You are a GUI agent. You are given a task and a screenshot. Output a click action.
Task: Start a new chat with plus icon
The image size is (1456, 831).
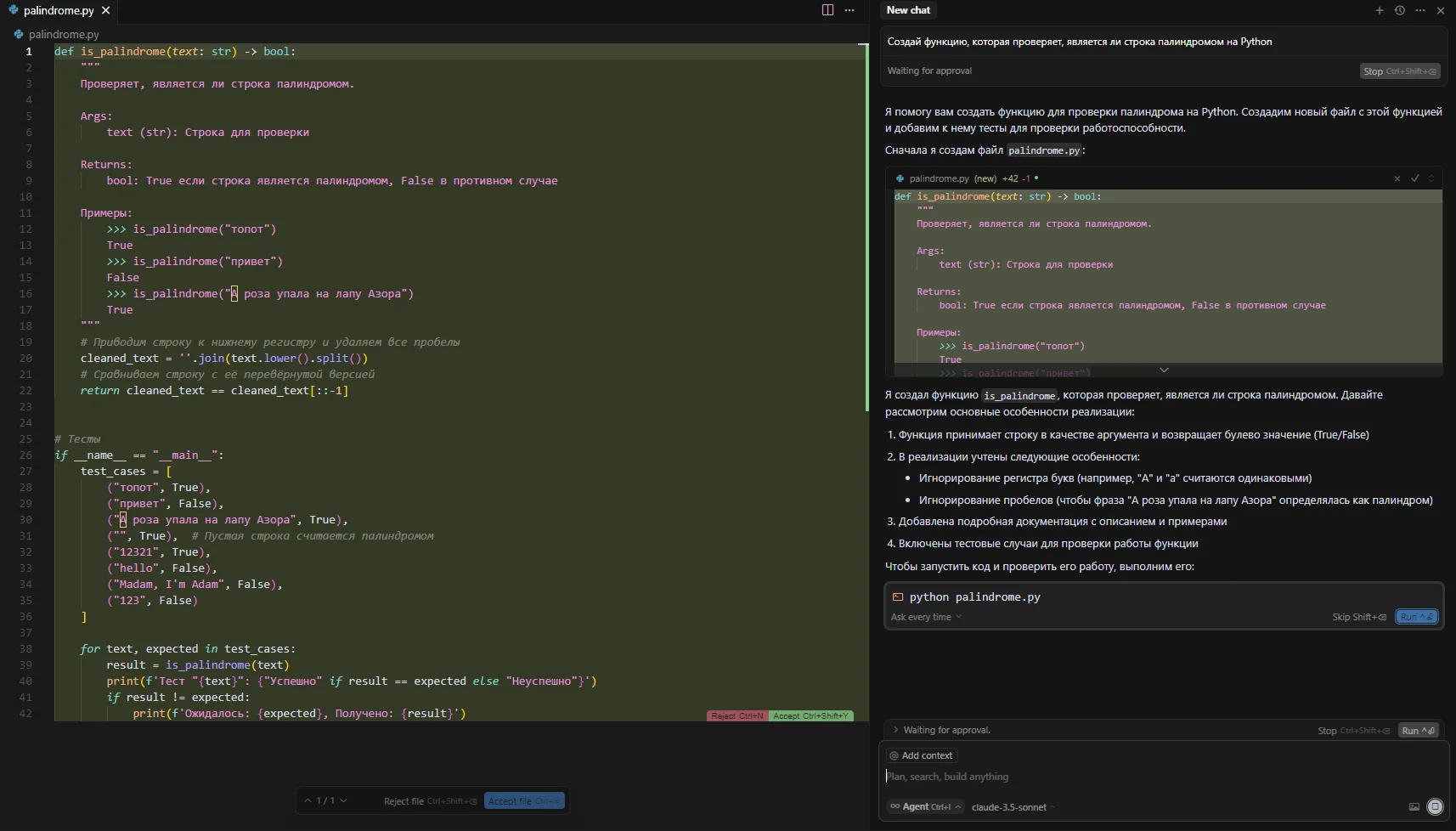tap(1379, 10)
